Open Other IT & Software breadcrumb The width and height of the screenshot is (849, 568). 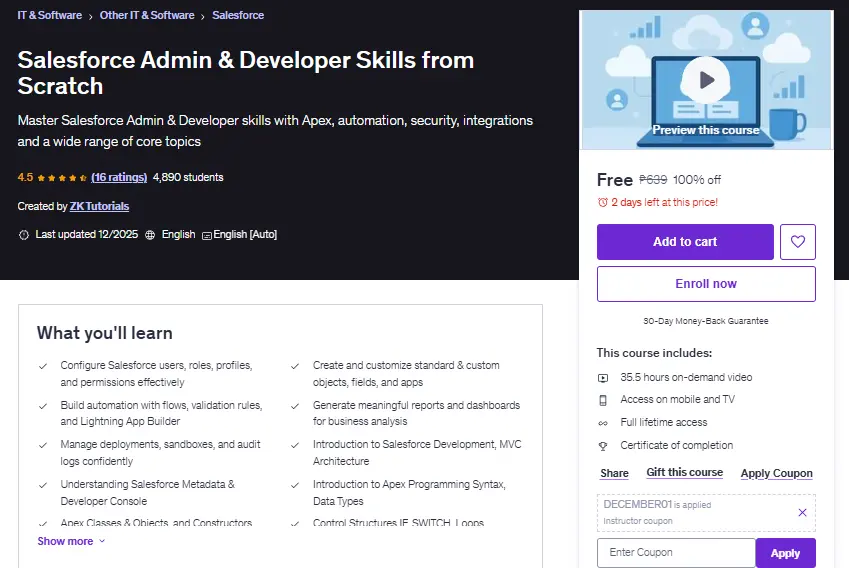click(147, 15)
